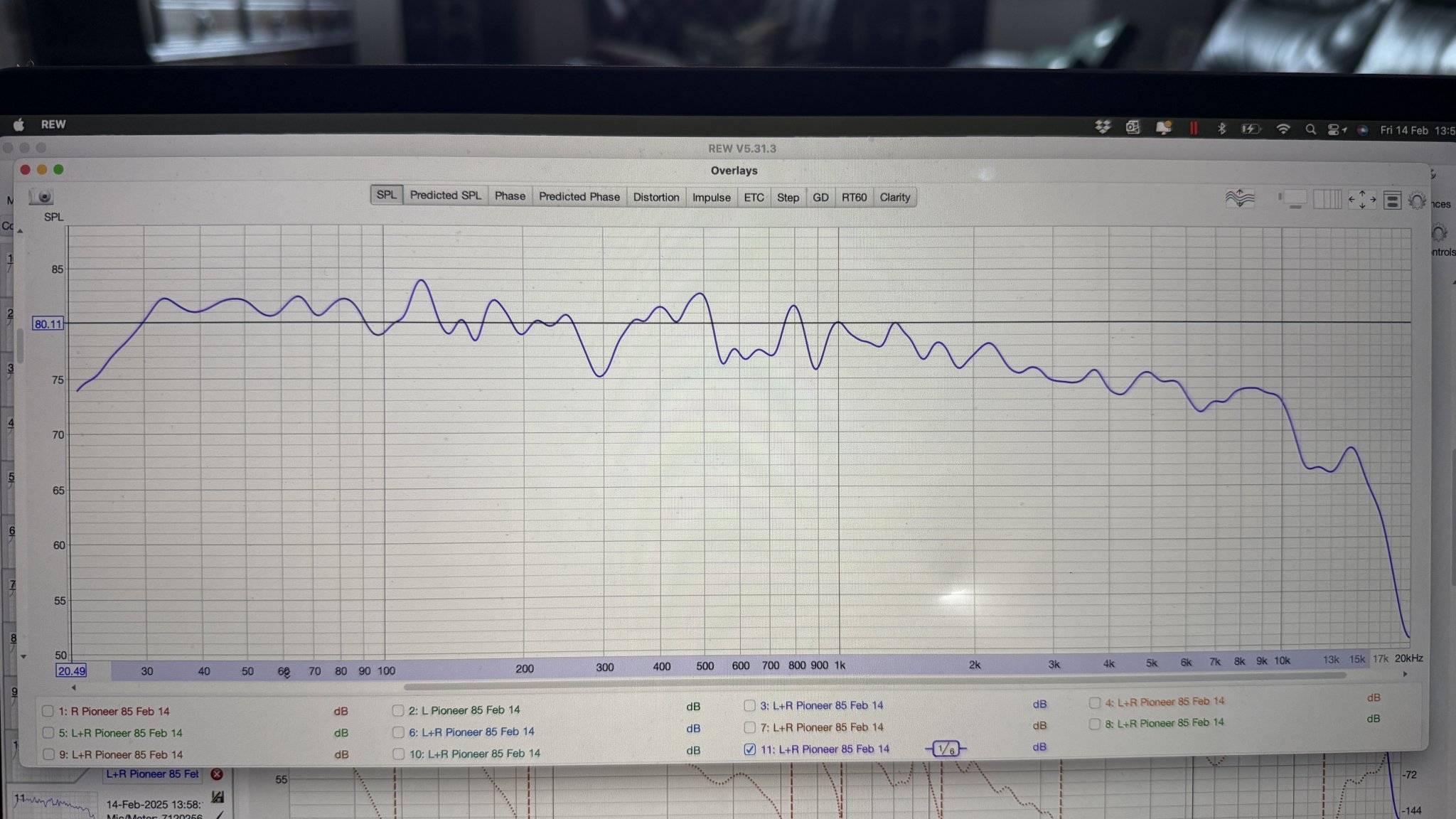Switch to Predicted SPL tab

click(446, 196)
